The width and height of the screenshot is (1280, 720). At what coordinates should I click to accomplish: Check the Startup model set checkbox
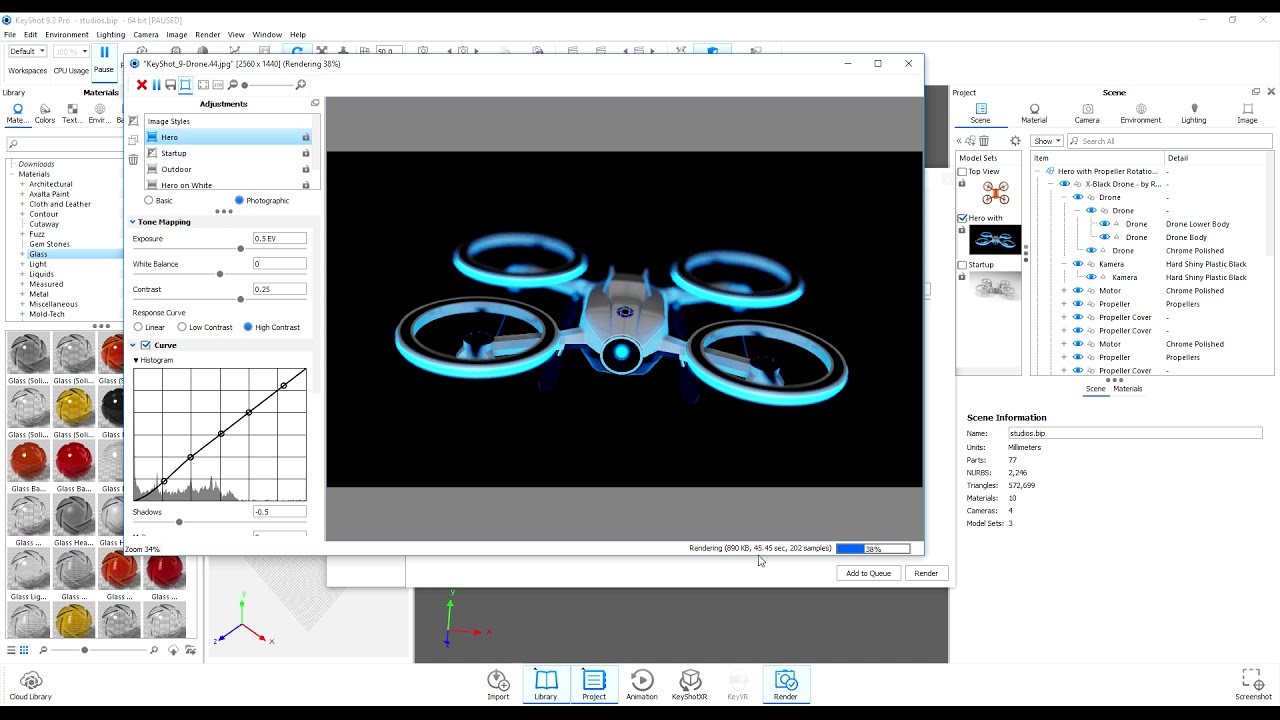[x=963, y=265]
